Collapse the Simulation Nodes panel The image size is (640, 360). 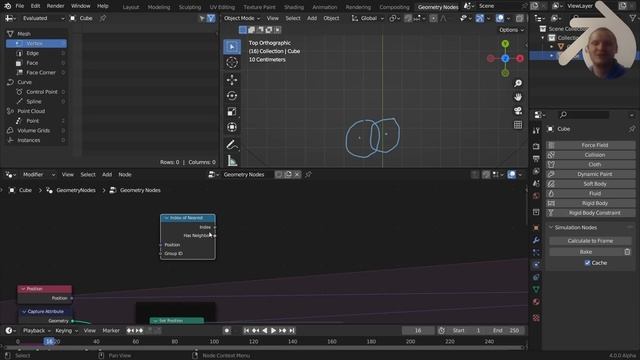[x=551, y=227]
